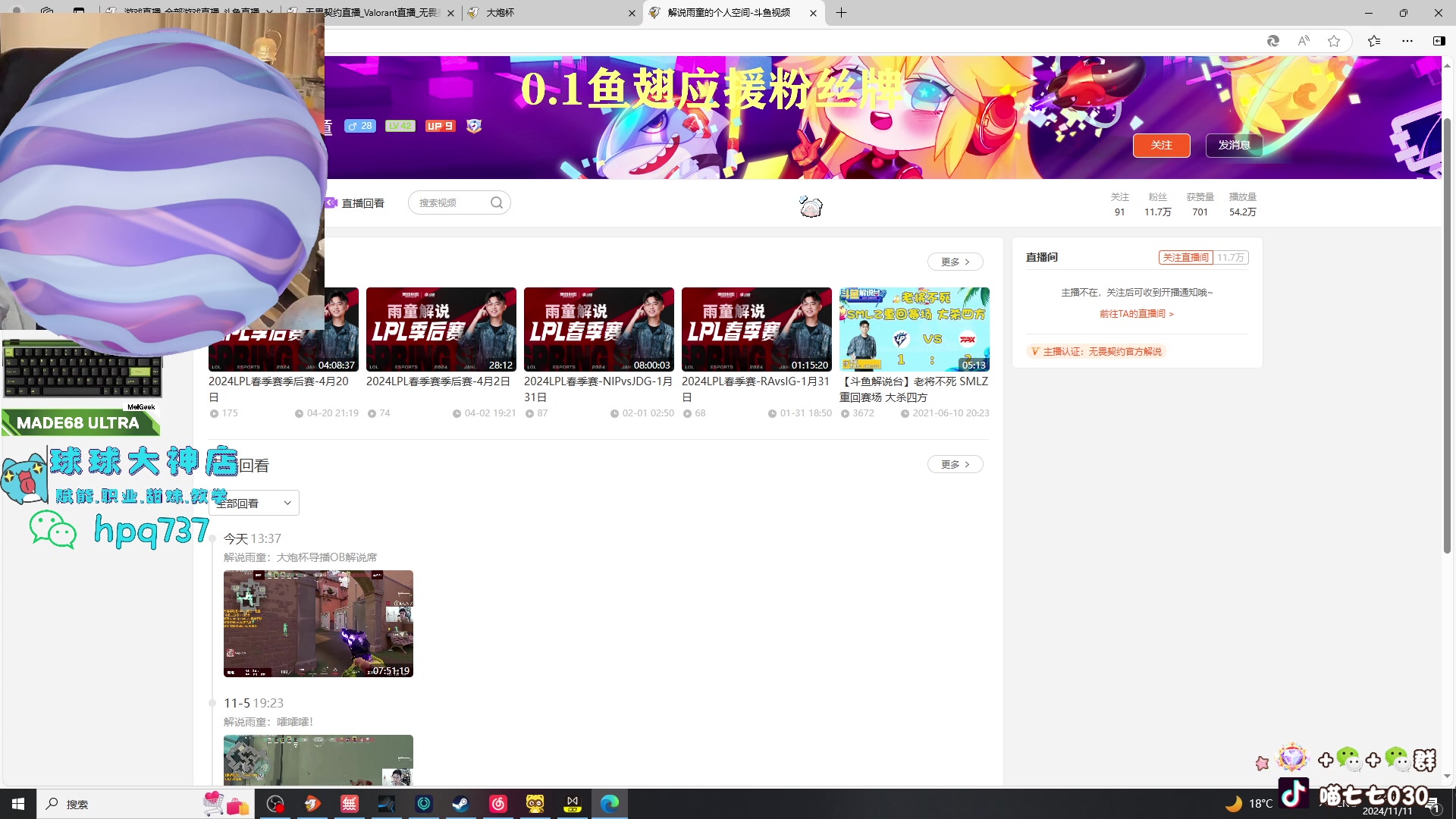The height and width of the screenshot is (819, 1456).
Task: Click the shield medal badge on profile banner
Action: click(x=474, y=126)
